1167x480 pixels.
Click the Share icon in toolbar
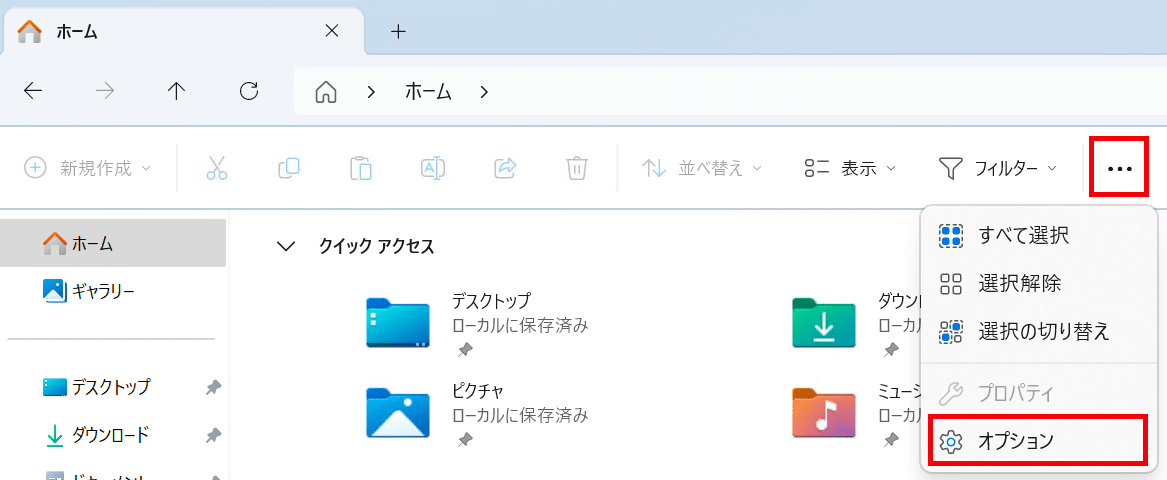pos(505,168)
